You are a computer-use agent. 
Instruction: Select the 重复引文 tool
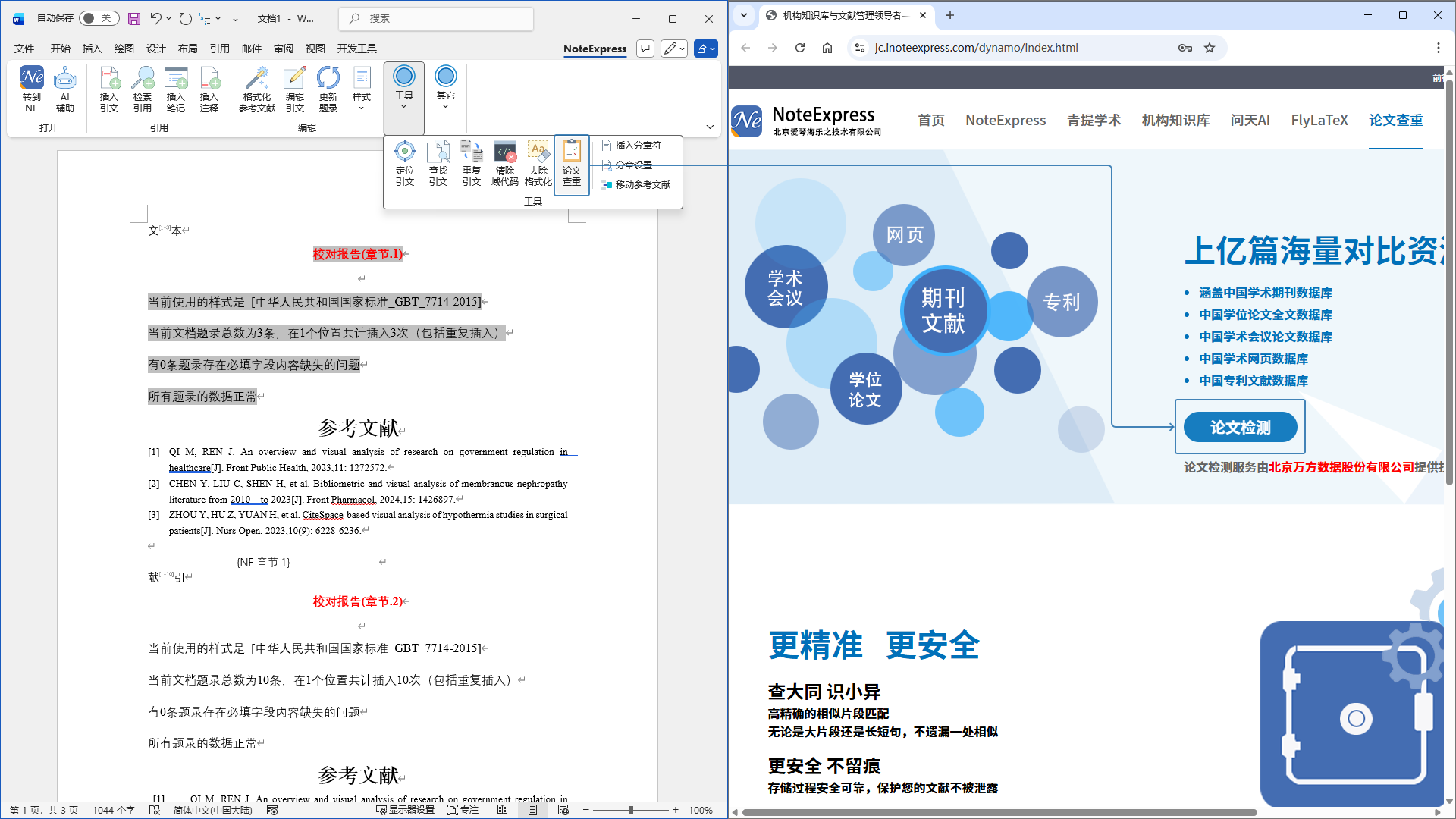pyautogui.click(x=472, y=163)
